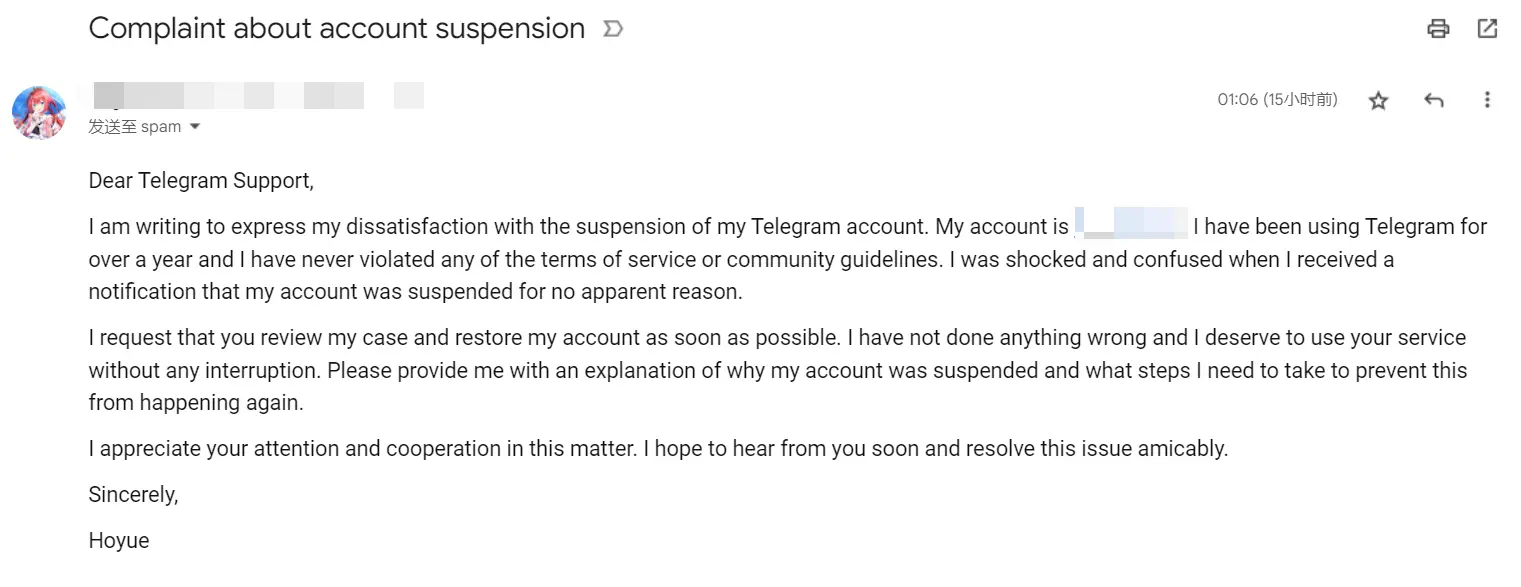Click the words community guidelines in the body
Image resolution: width=1521 pixels, height=587 pixels.
(x=834, y=260)
